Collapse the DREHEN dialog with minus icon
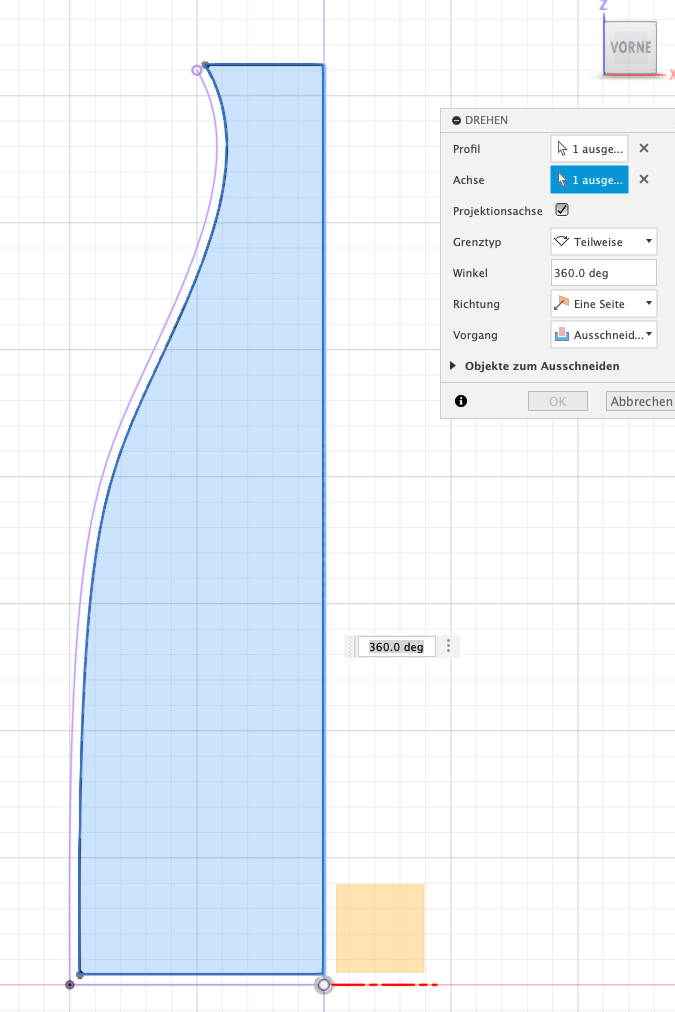This screenshot has height=1012, width=675. point(456,120)
